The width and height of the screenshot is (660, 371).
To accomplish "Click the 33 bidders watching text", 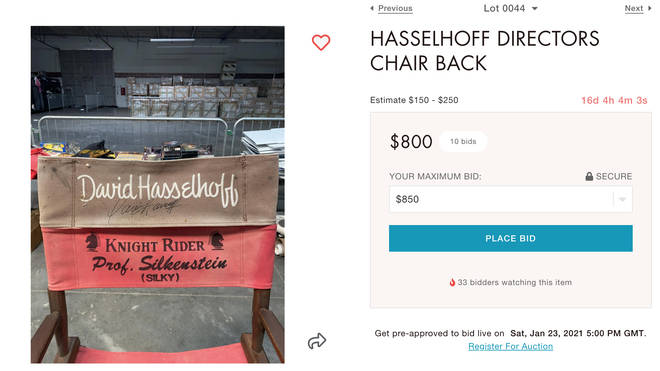I will (514, 282).
